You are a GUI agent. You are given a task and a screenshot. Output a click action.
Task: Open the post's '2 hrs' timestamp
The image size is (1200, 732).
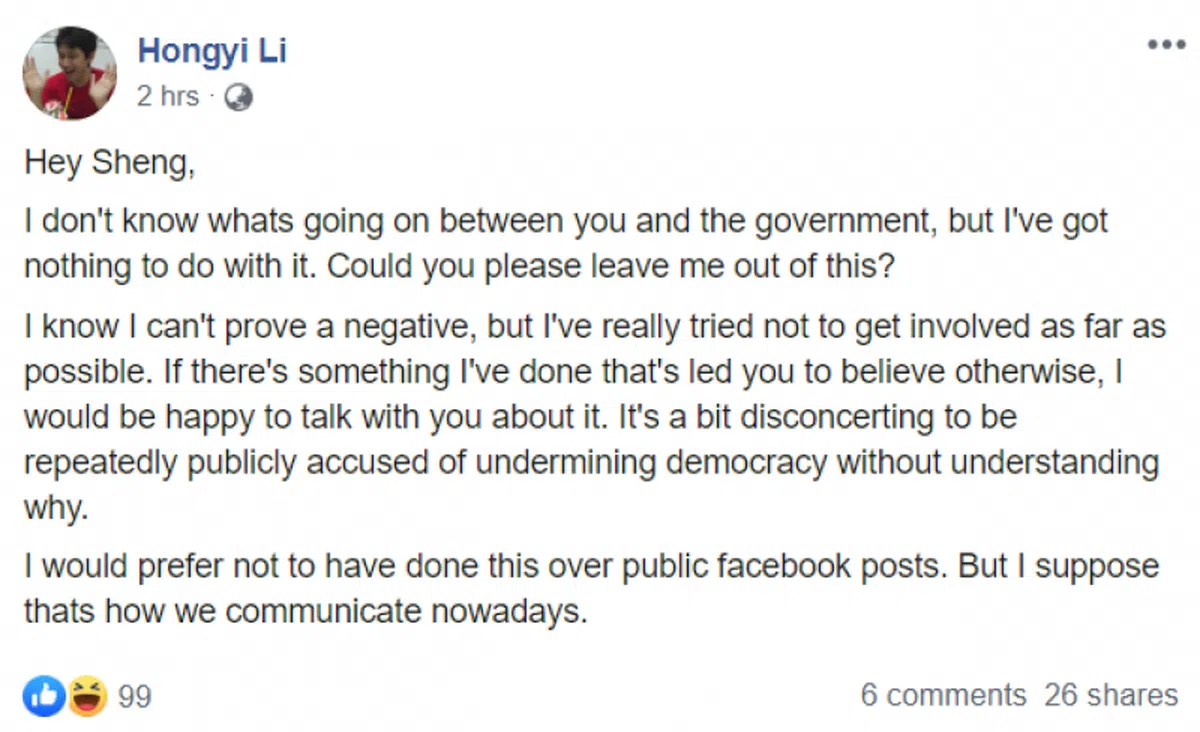[x=168, y=97]
